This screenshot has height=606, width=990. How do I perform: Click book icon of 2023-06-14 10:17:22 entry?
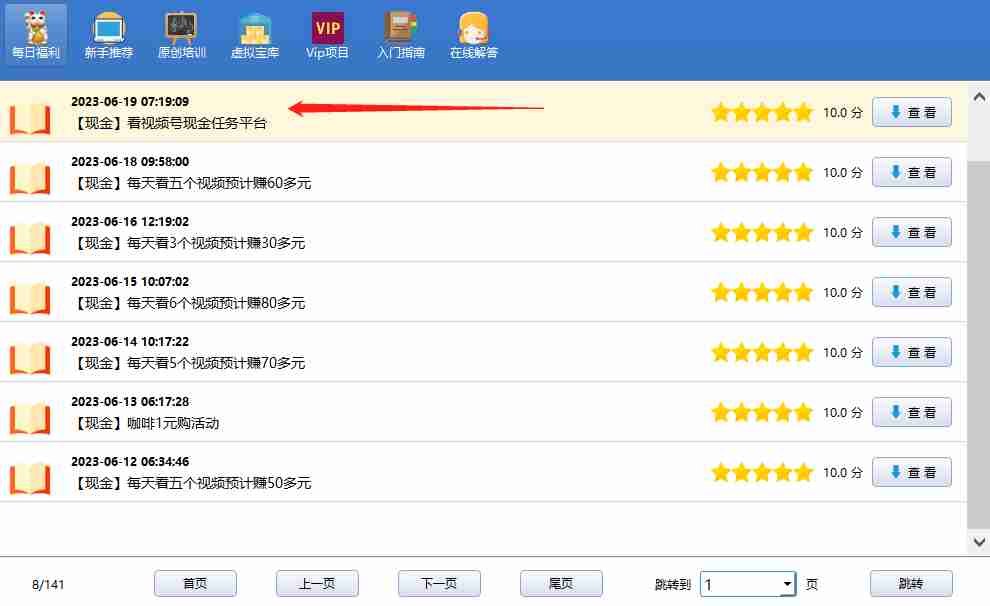point(30,358)
